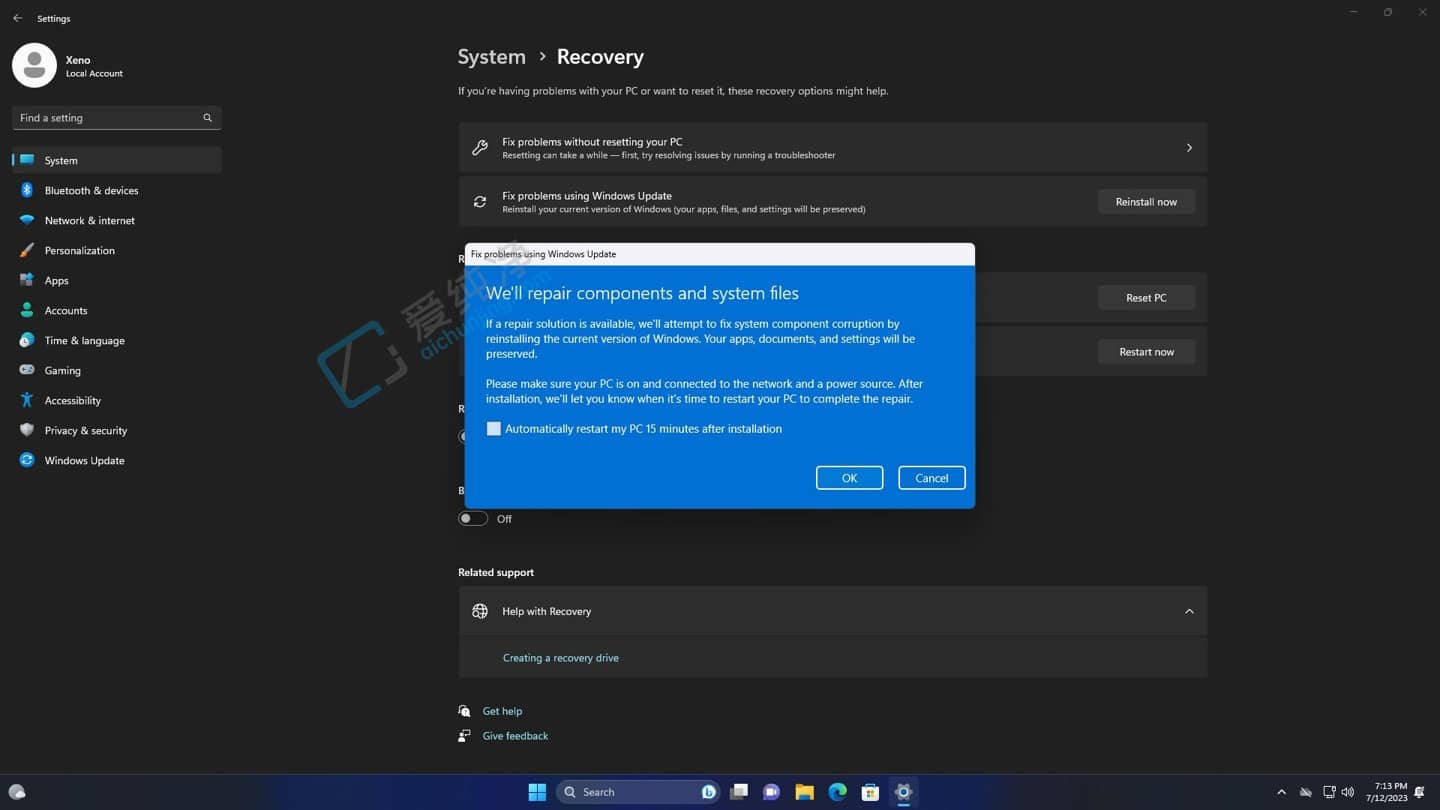Screen dimensions: 1440x810
Task: Open the Apps settings icon
Action: pos(25,280)
